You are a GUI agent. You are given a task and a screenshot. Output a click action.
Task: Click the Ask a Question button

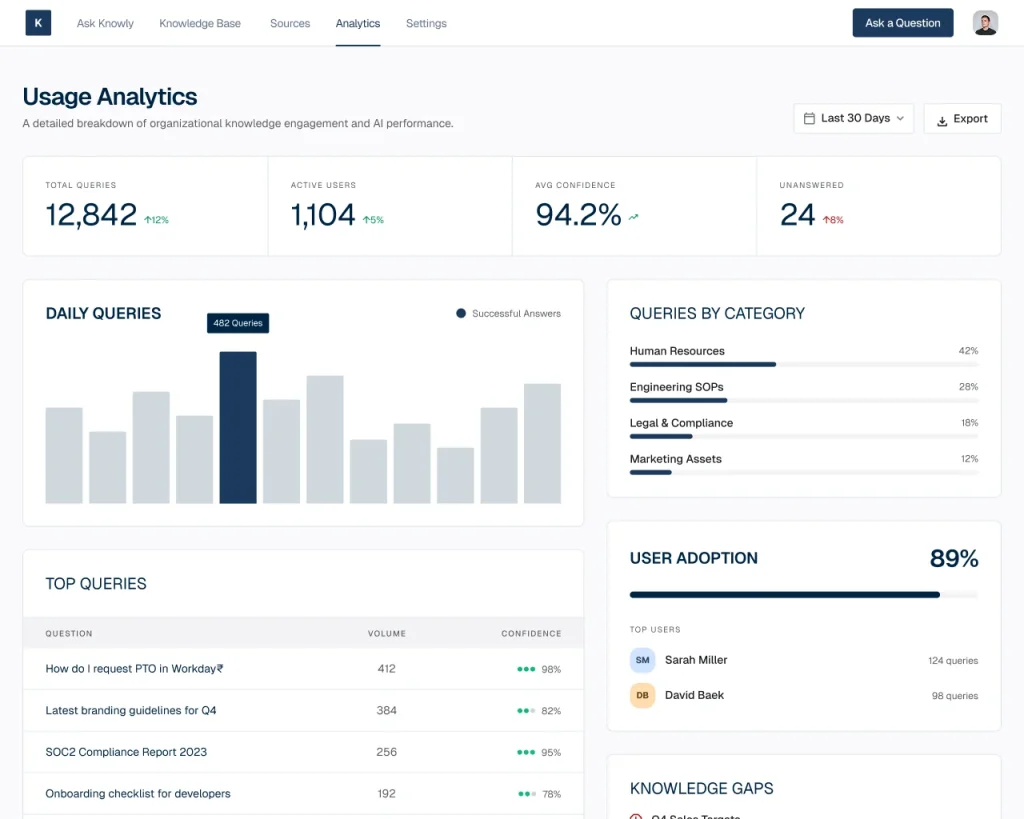(903, 23)
